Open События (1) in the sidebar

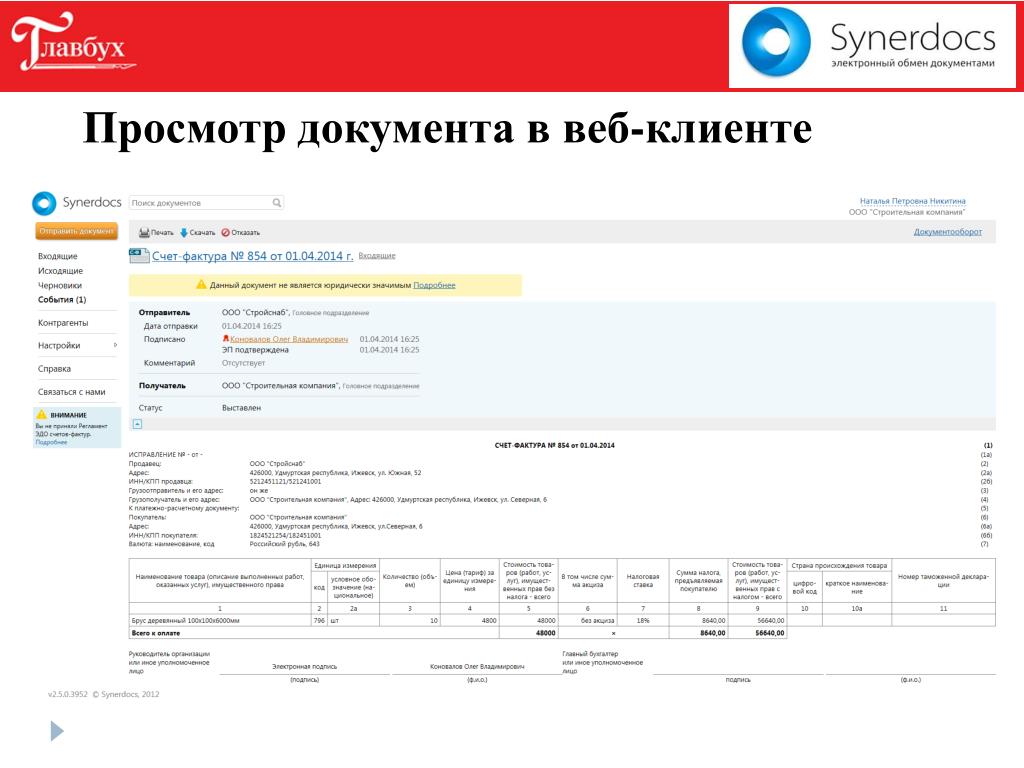pyautogui.click(x=62, y=300)
